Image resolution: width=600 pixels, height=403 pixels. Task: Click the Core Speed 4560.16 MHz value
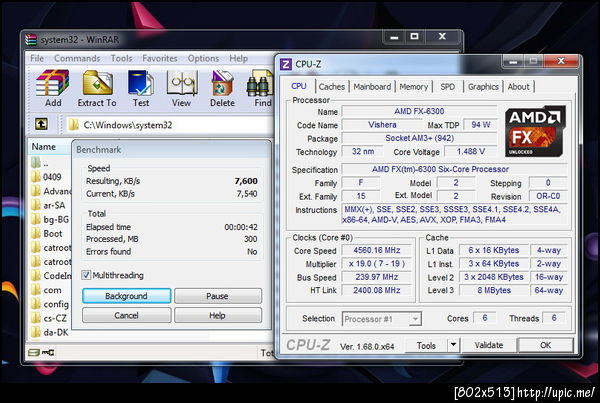377,250
